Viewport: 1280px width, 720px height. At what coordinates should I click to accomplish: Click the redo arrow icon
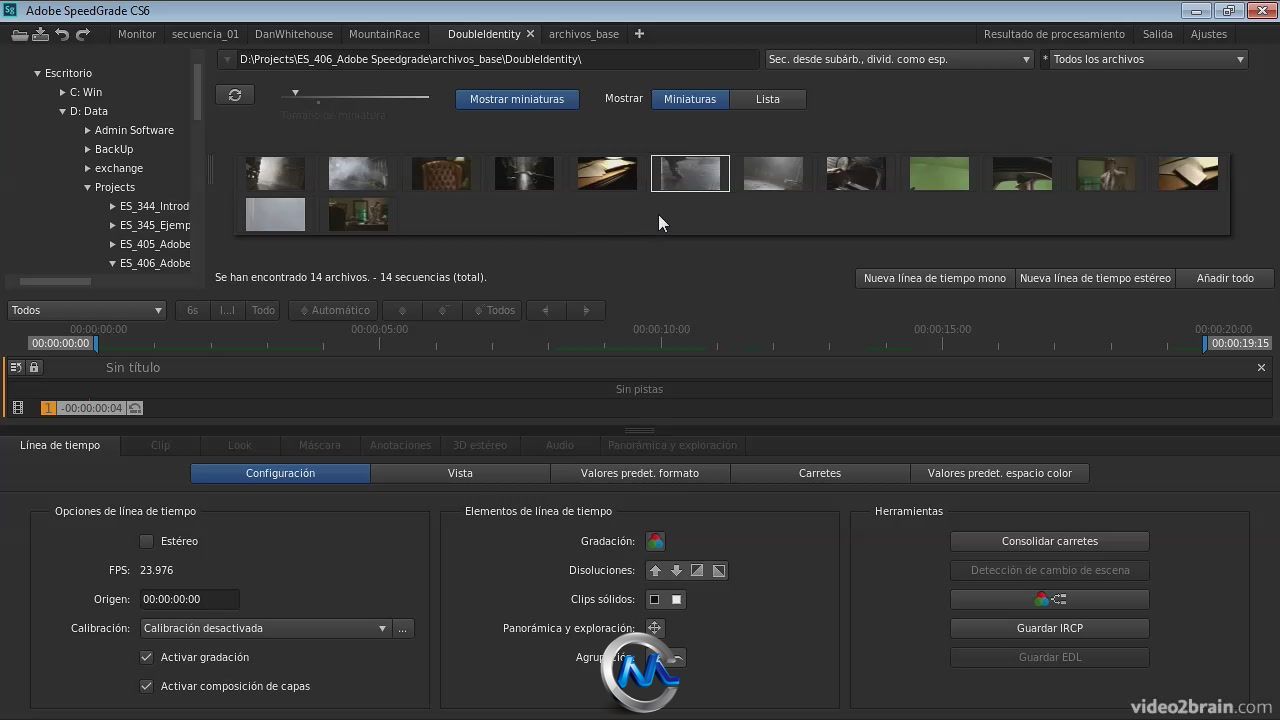(x=83, y=34)
